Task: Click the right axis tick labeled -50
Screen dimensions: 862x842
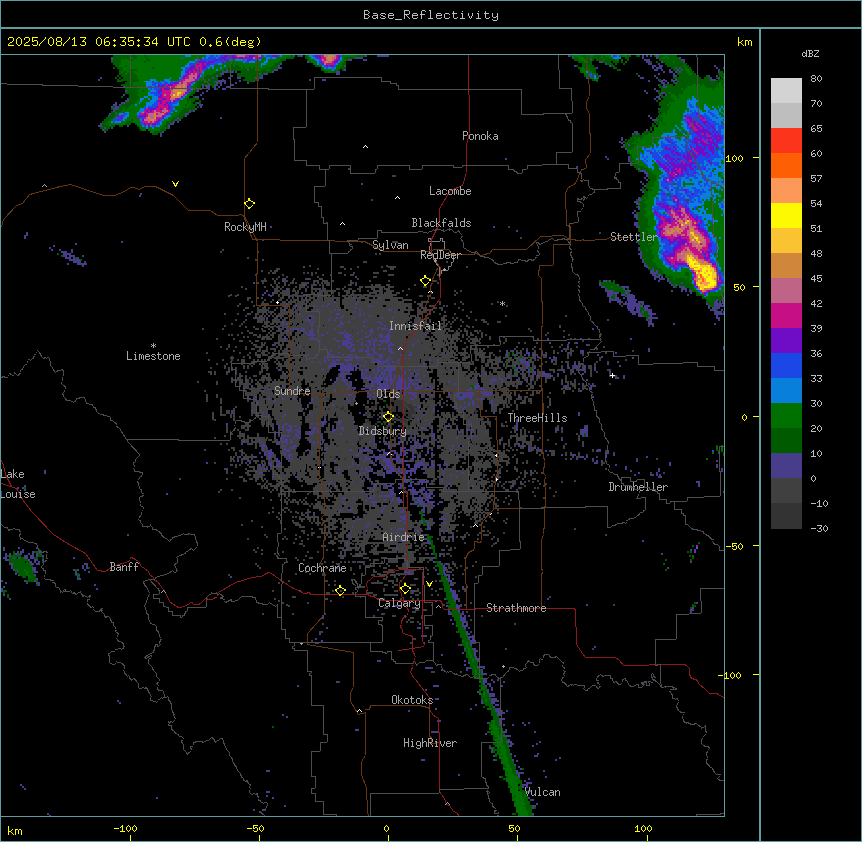Action: tap(734, 546)
